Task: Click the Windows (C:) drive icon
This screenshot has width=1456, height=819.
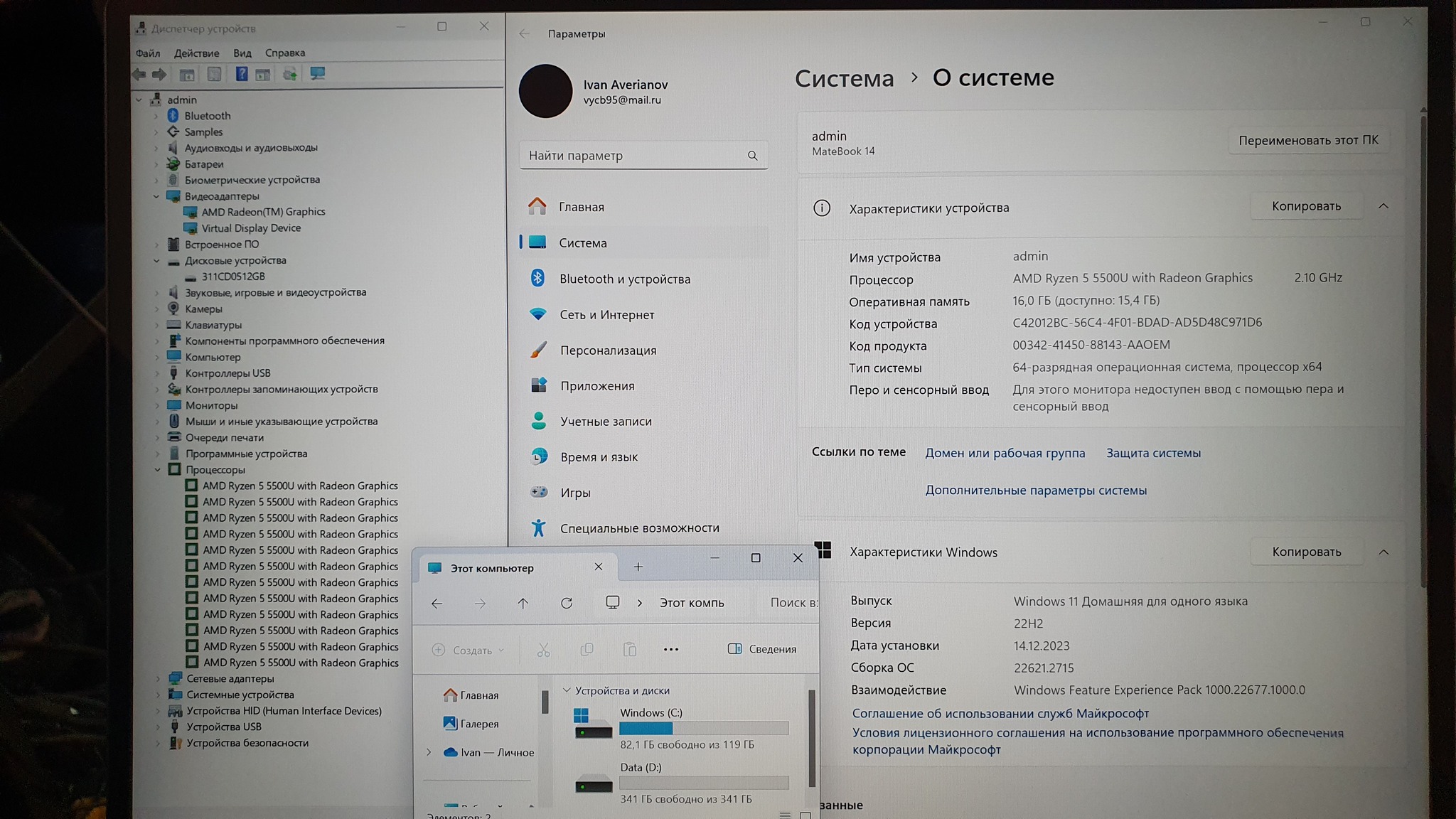Action: coord(593,725)
